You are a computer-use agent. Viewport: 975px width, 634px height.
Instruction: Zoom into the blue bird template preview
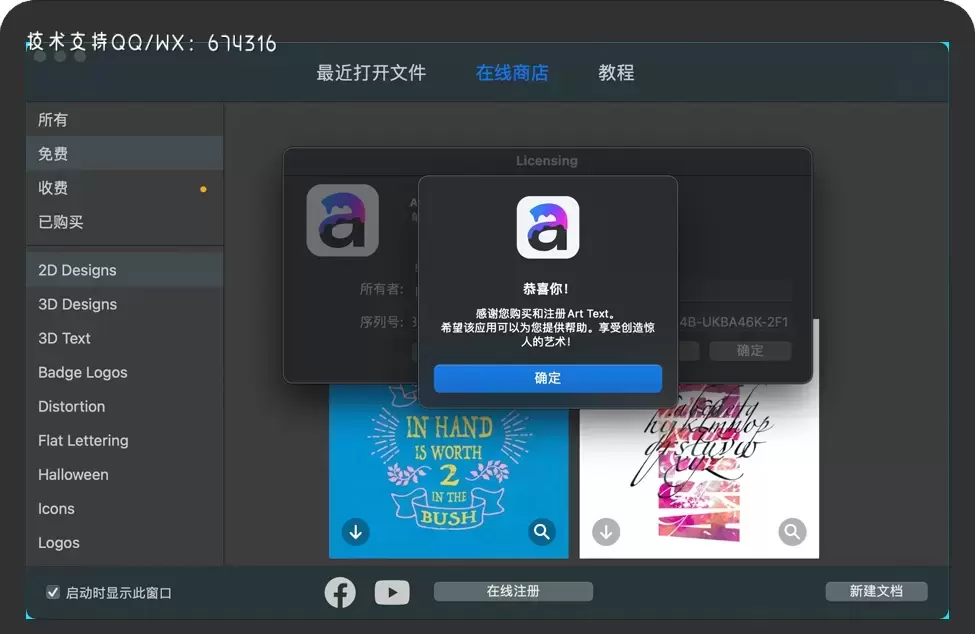[542, 532]
